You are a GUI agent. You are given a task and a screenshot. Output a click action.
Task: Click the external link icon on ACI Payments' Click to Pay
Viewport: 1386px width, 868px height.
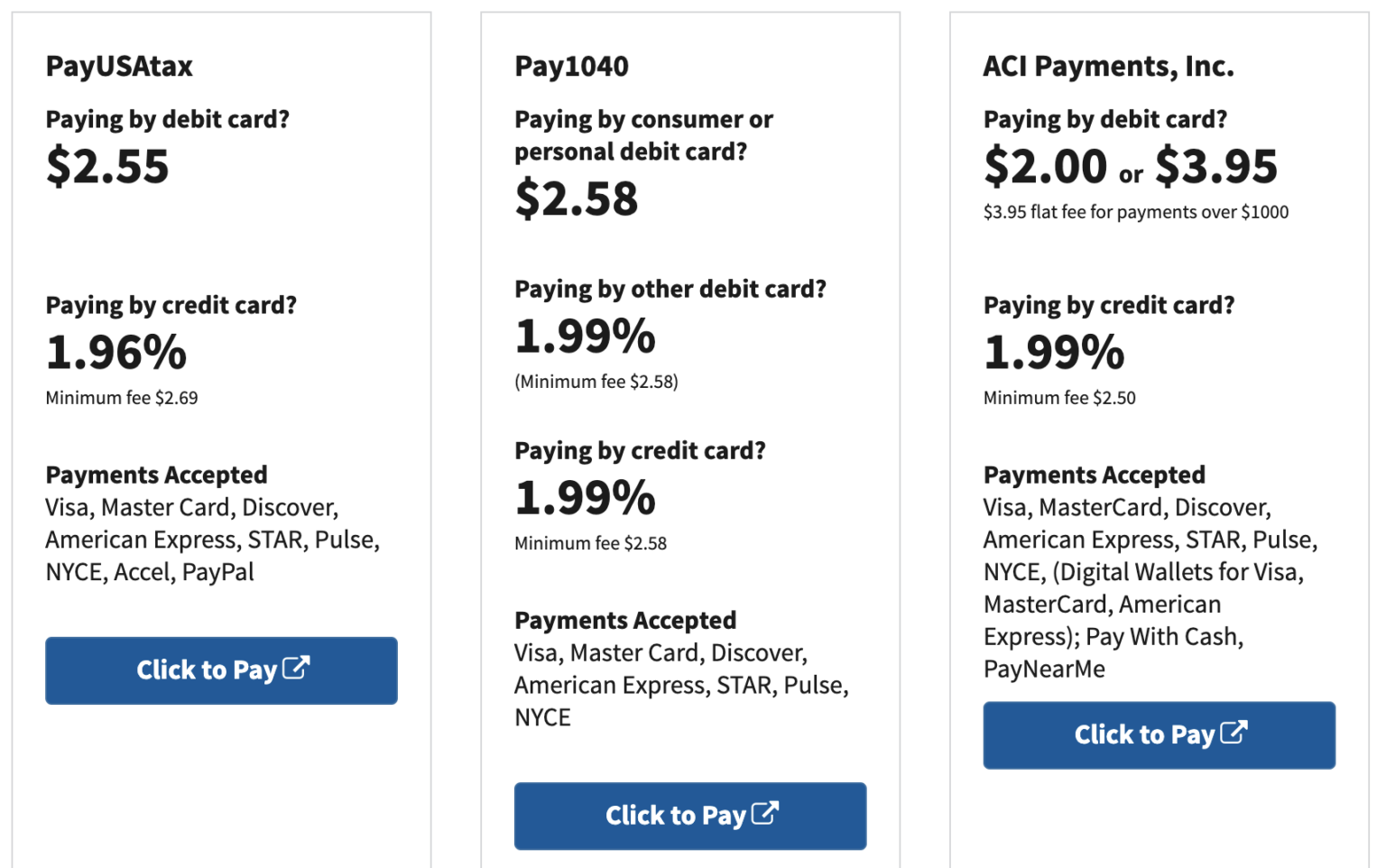(1235, 734)
